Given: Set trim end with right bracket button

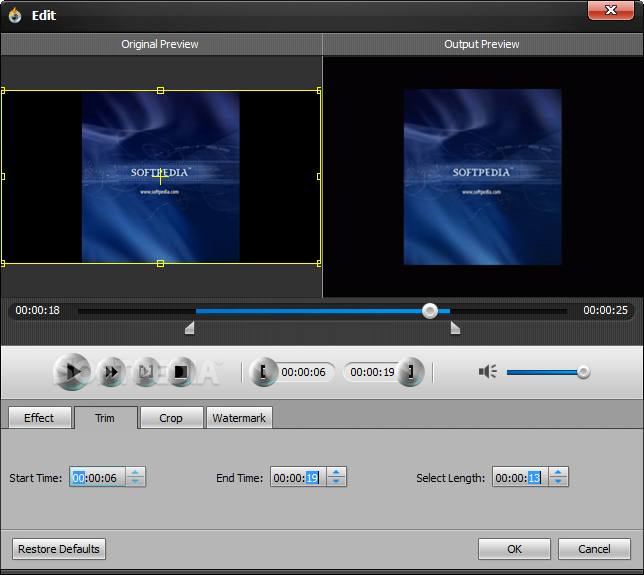Looking at the screenshot, I should tap(411, 372).
